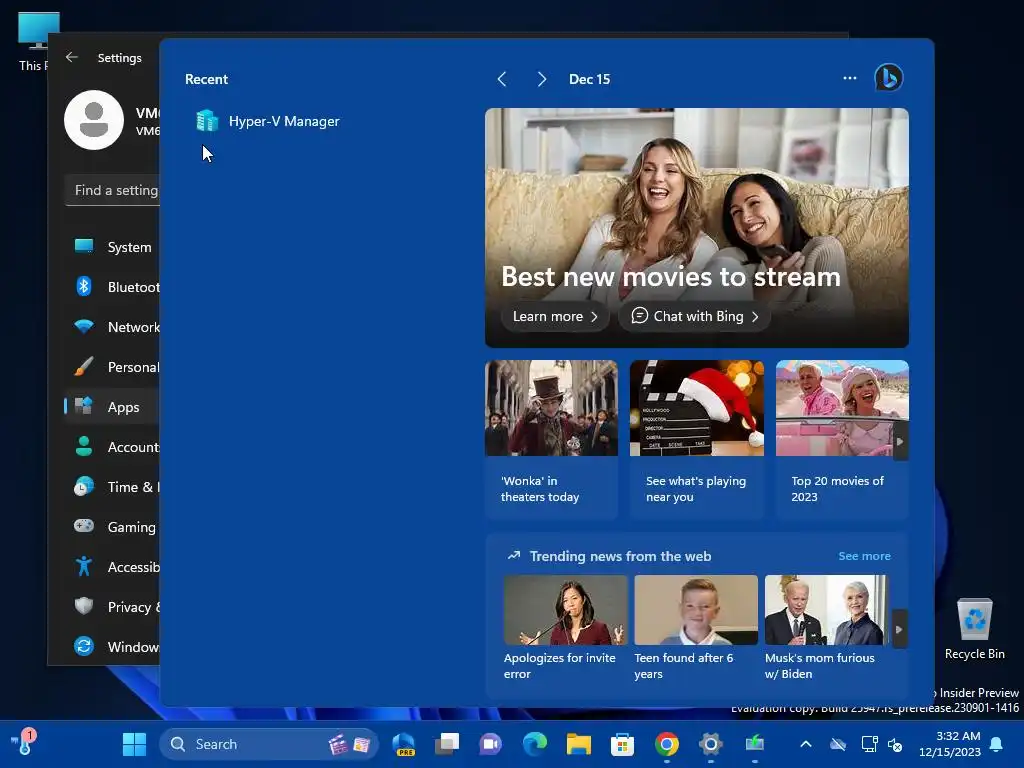Go to next day arrow
This screenshot has width=1024, height=768.
tap(541, 79)
